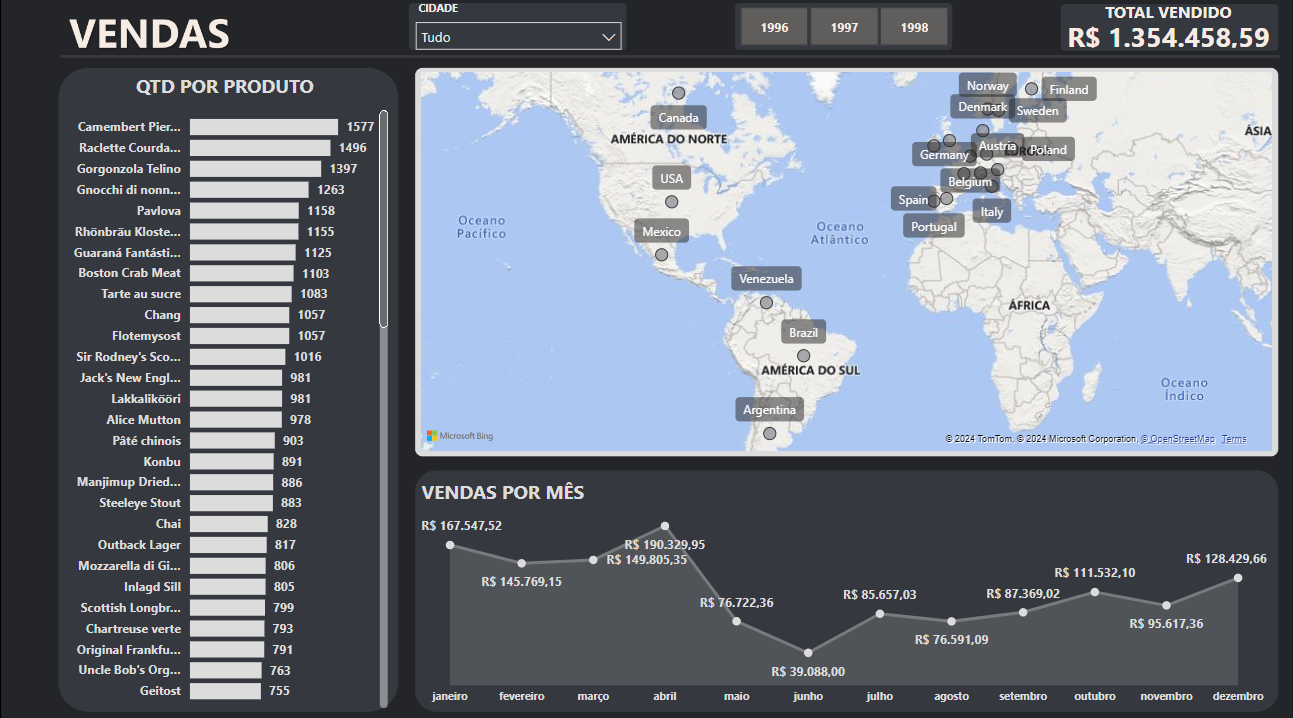Image resolution: width=1293 pixels, height=718 pixels.
Task: Select the Gnocchi di nonna bar
Action: 249,190
